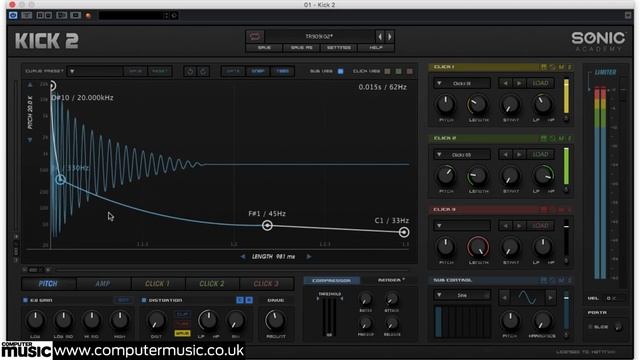Viewport: 640px width, 360px height.
Task: Mute the Click 2 layer
Action: pyautogui.click(x=561, y=138)
